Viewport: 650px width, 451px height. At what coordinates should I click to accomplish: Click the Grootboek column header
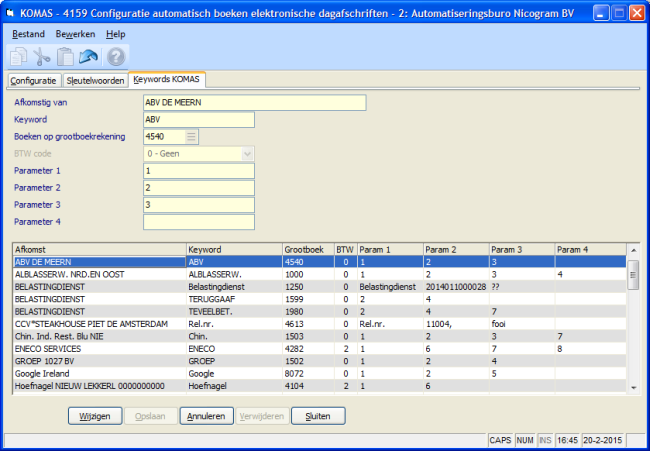pyautogui.click(x=308, y=250)
